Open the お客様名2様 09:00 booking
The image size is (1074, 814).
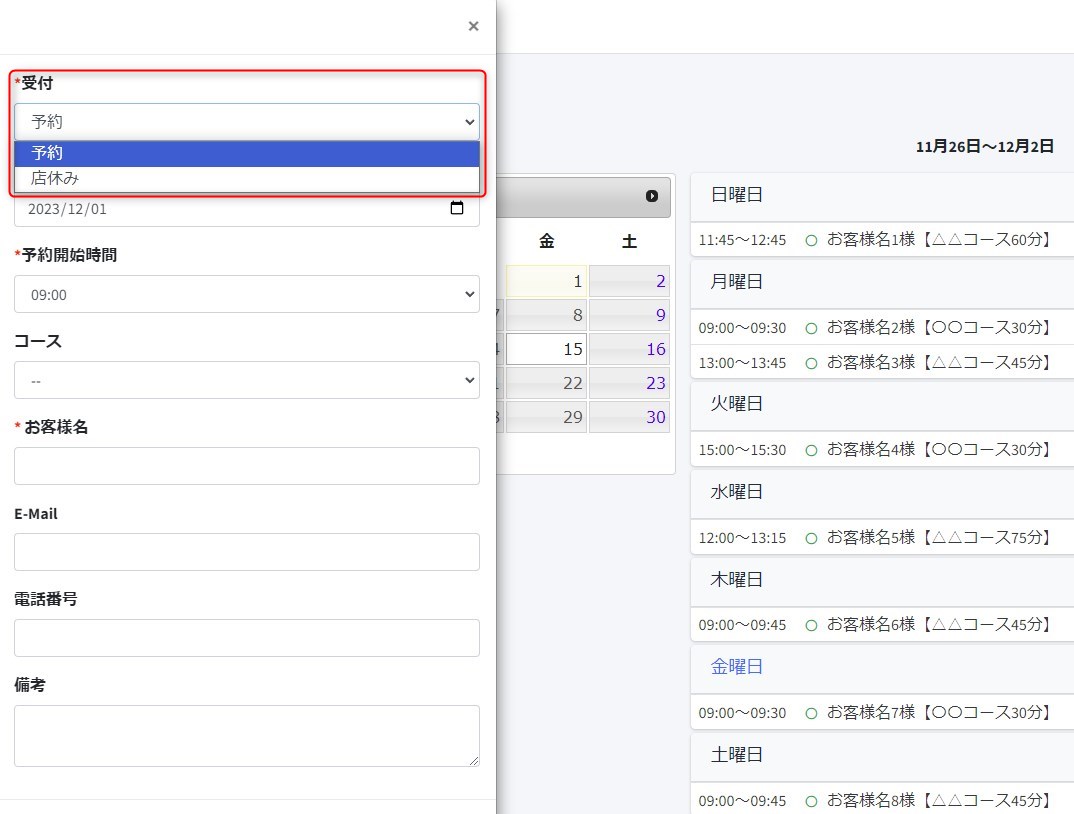click(880, 327)
